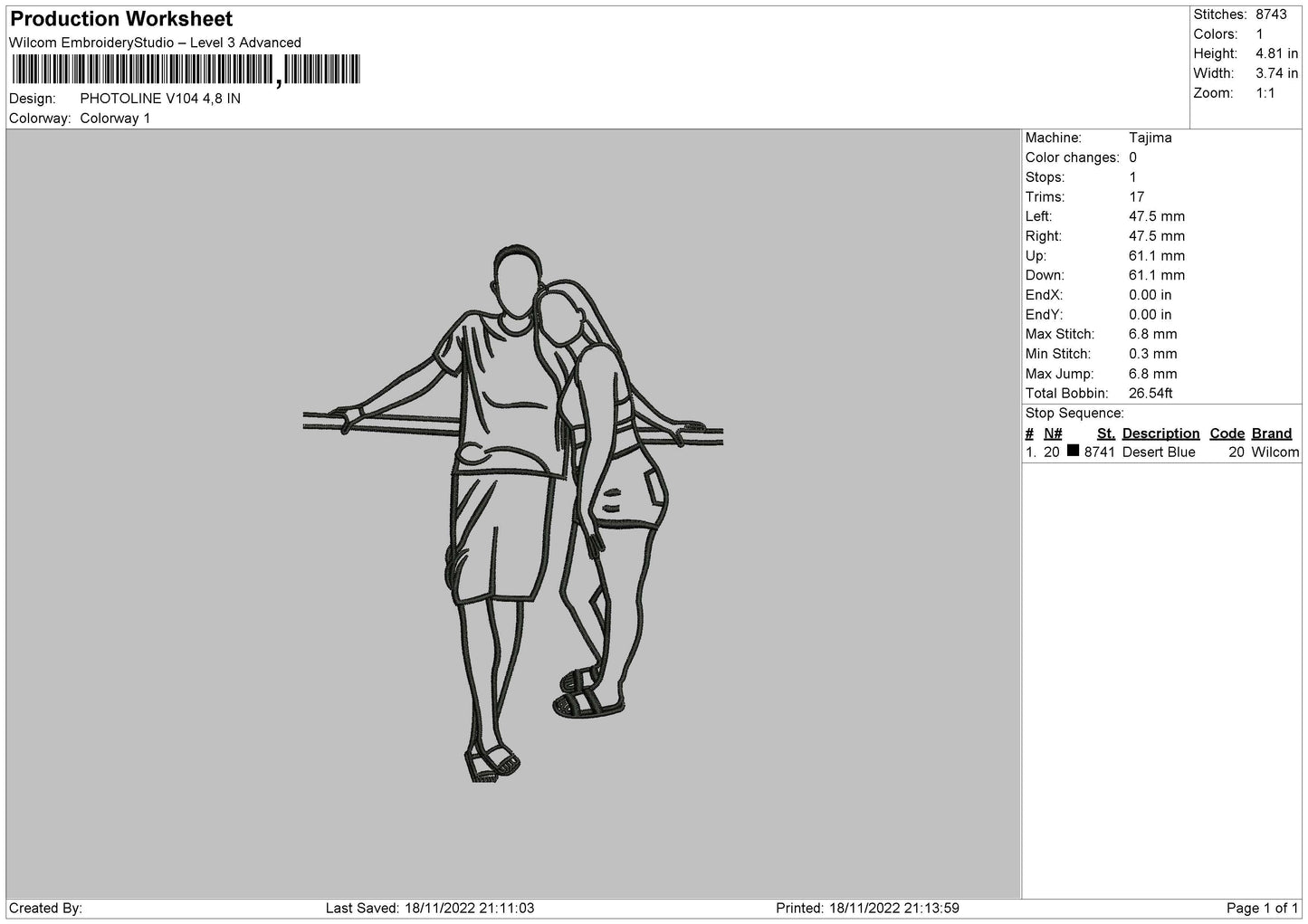This screenshot has height=924, width=1308.
Task: Click the row number "1." in stop sequence
Action: tap(1030, 452)
